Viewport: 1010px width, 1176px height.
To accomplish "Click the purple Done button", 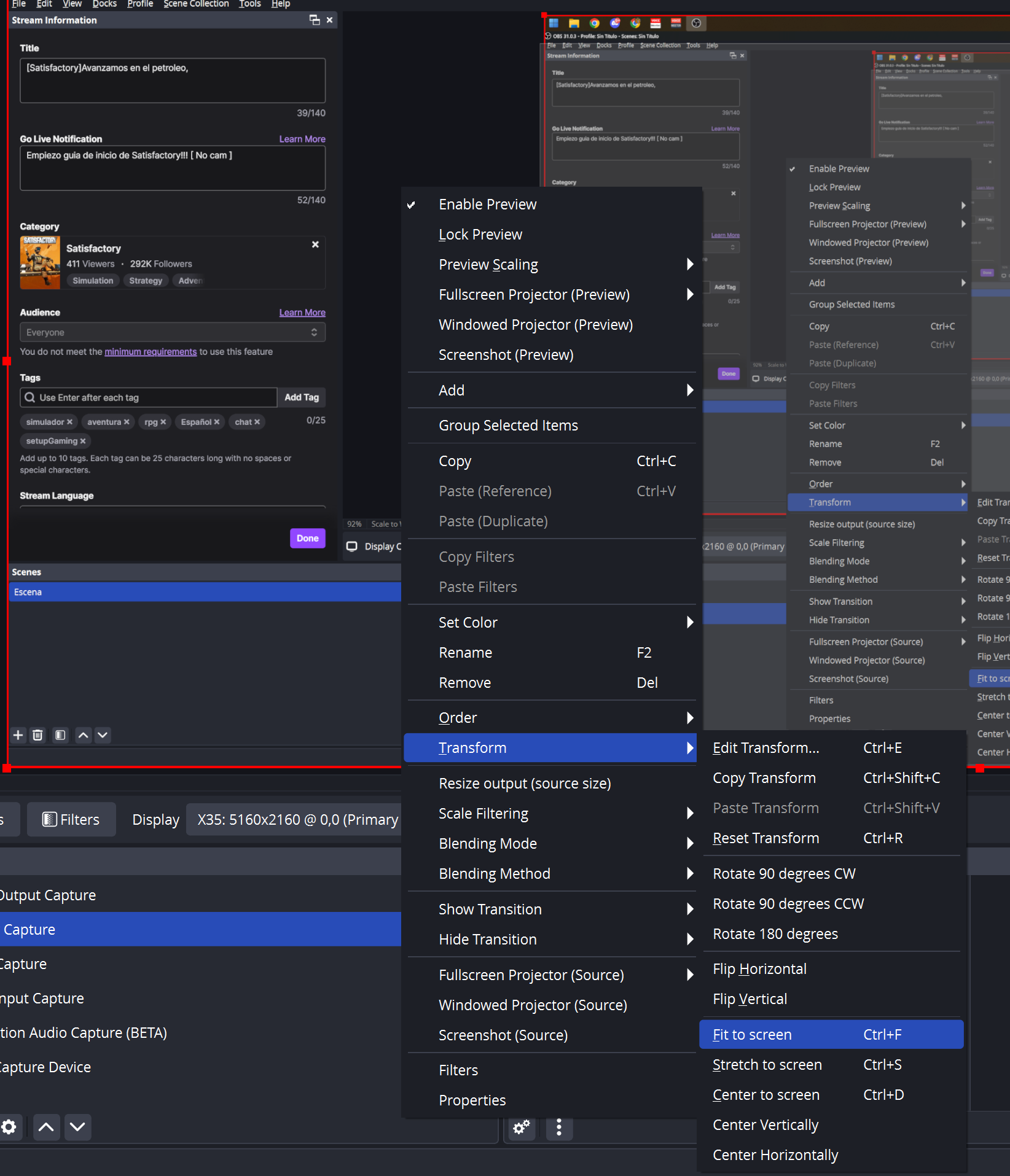I will [308, 539].
